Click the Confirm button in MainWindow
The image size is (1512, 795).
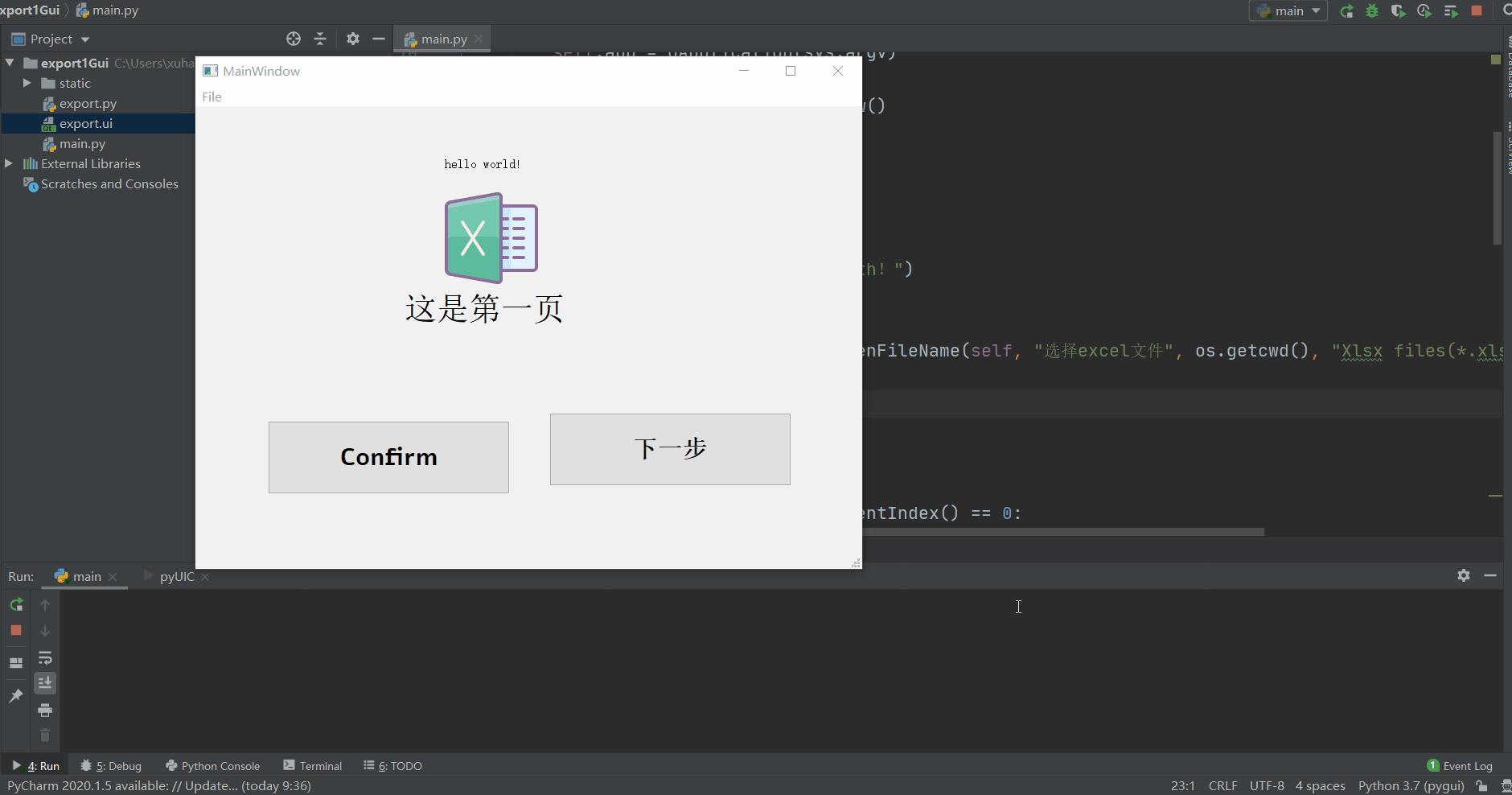tap(388, 457)
